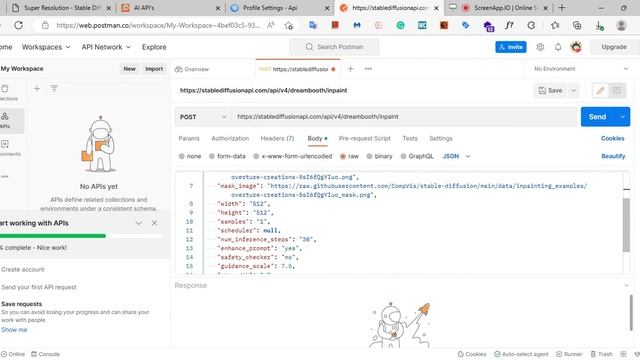Open the Tests tab
Image resolution: width=640 pixels, height=360 pixels.
tap(410, 138)
